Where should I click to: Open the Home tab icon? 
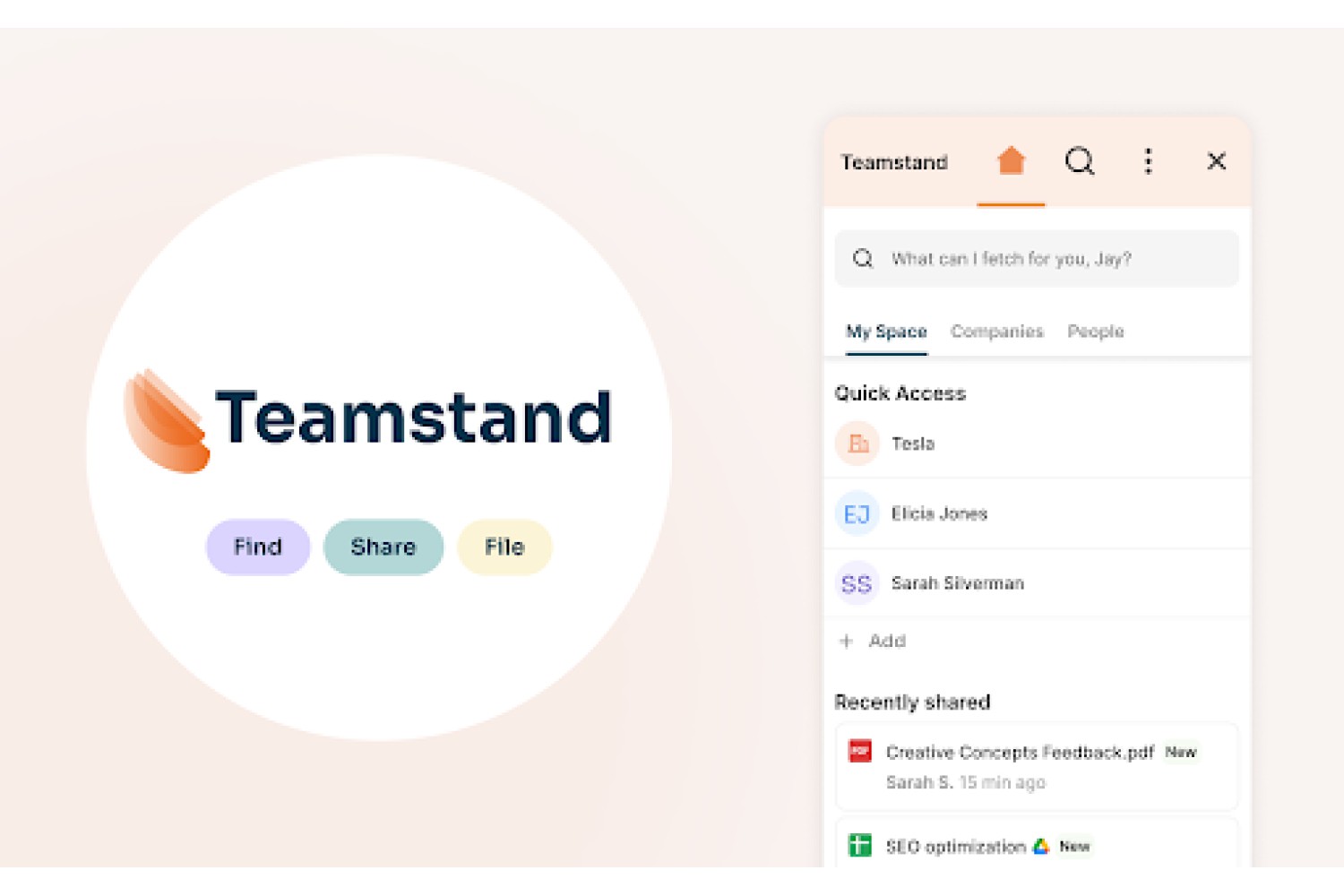1011,161
